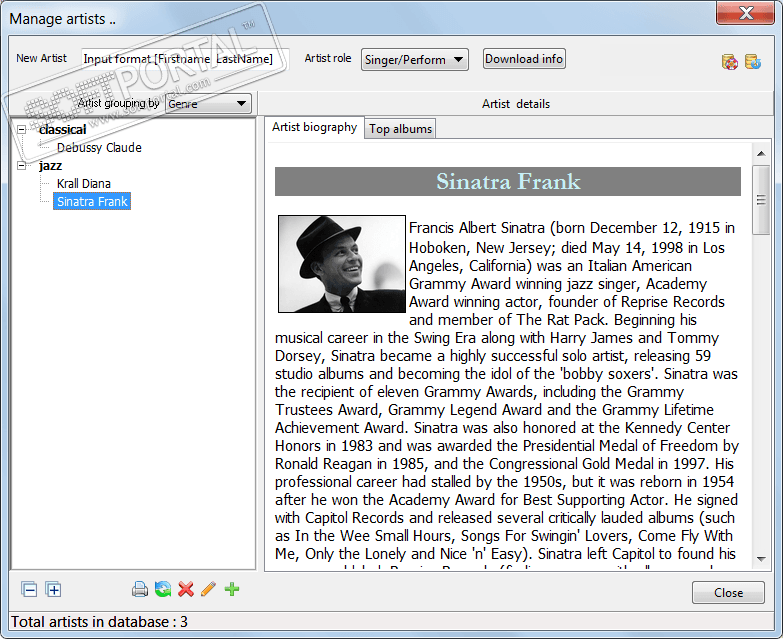This screenshot has width=783, height=639.
Task: Click the Download info button
Action: pyautogui.click(x=524, y=59)
